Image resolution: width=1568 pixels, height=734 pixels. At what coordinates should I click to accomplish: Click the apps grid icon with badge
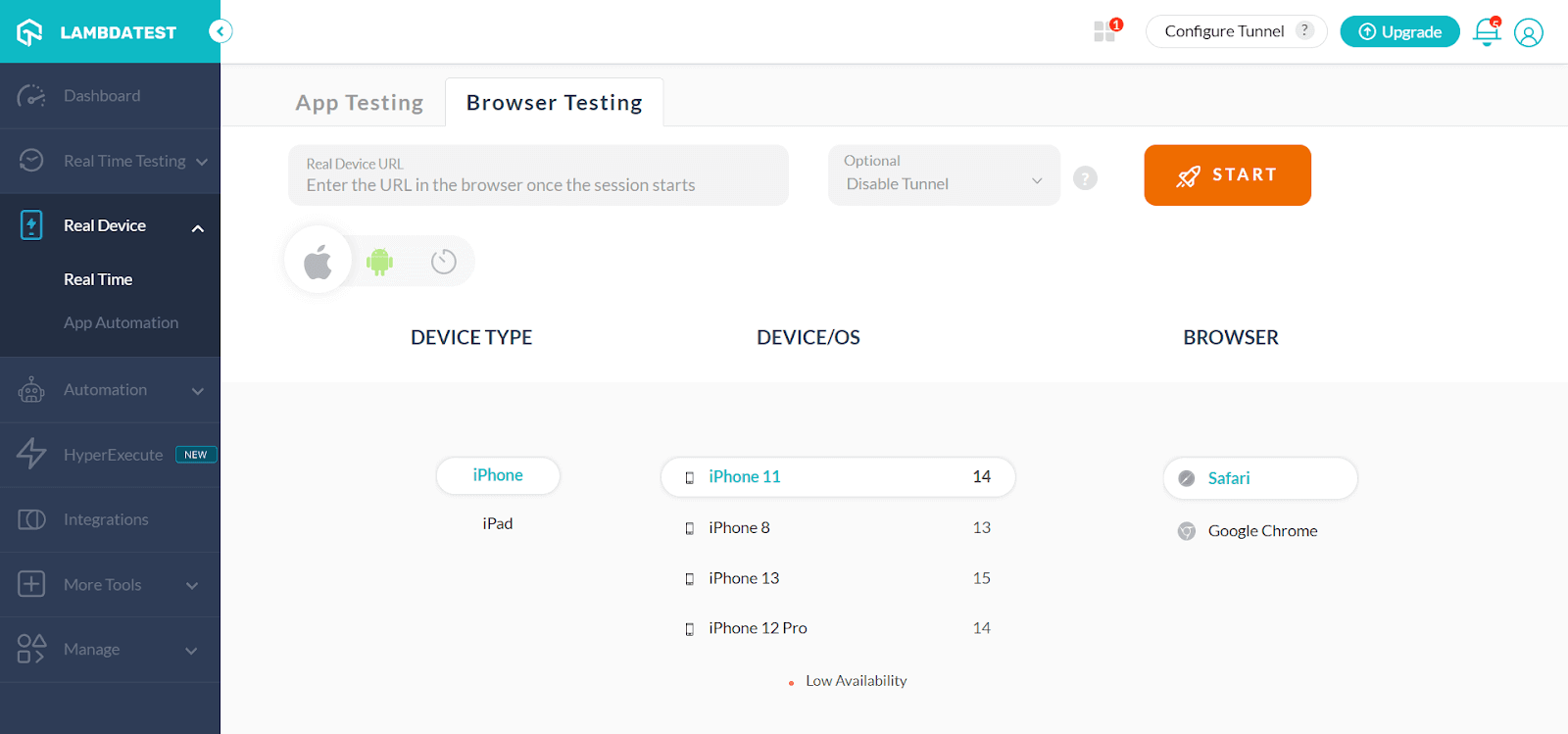click(1105, 30)
